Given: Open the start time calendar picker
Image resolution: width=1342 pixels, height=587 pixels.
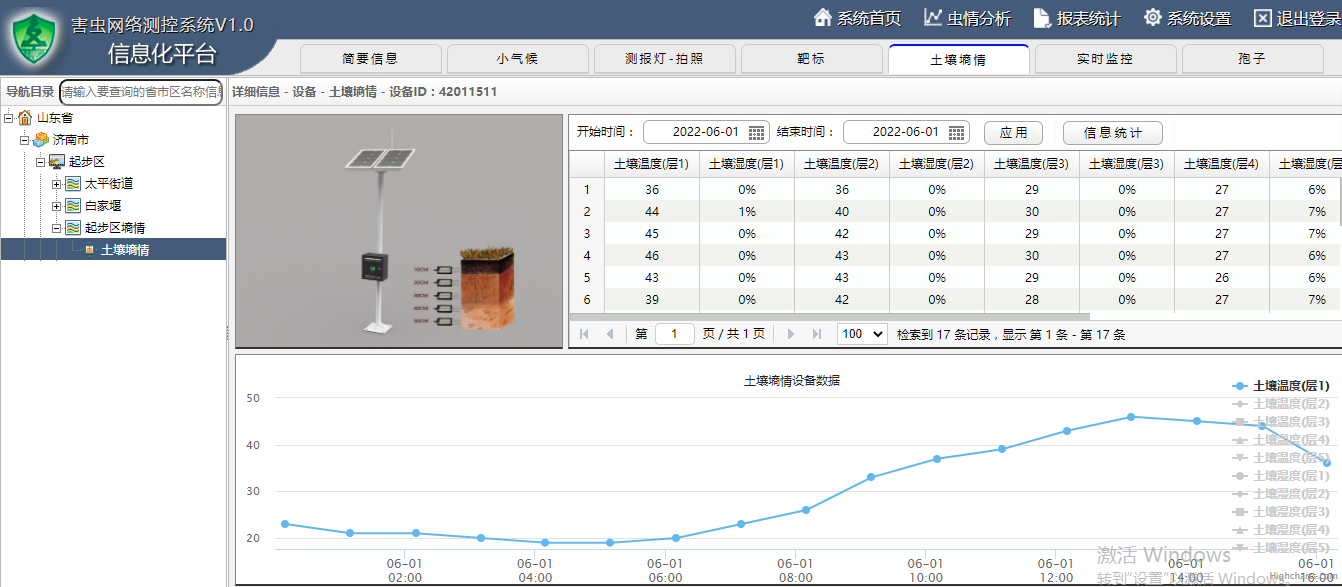Looking at the screenshot, I should (757, 132).
